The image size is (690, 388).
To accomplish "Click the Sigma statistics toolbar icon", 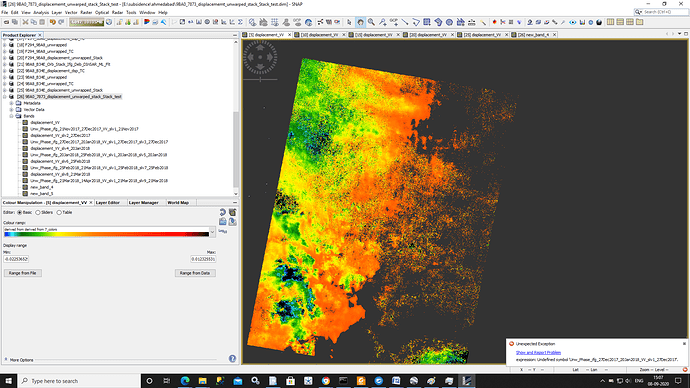I will coord(240,22).
